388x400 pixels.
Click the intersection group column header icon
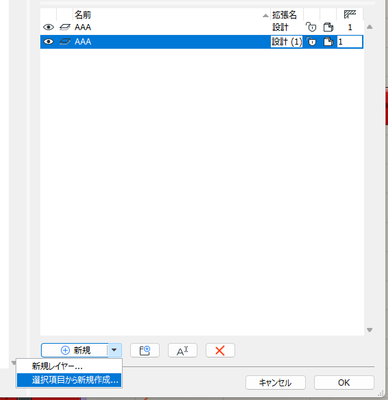[x=350, y=14]
